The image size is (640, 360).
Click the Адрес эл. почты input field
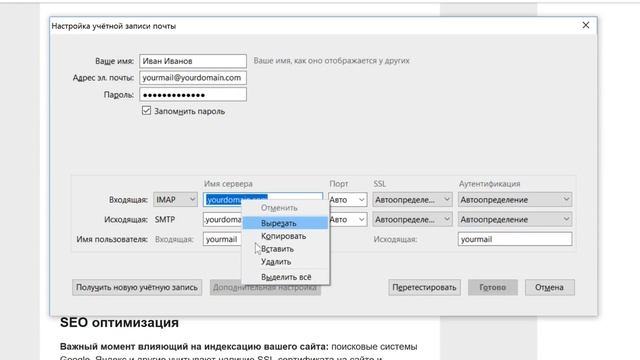(x=193, y=78)
